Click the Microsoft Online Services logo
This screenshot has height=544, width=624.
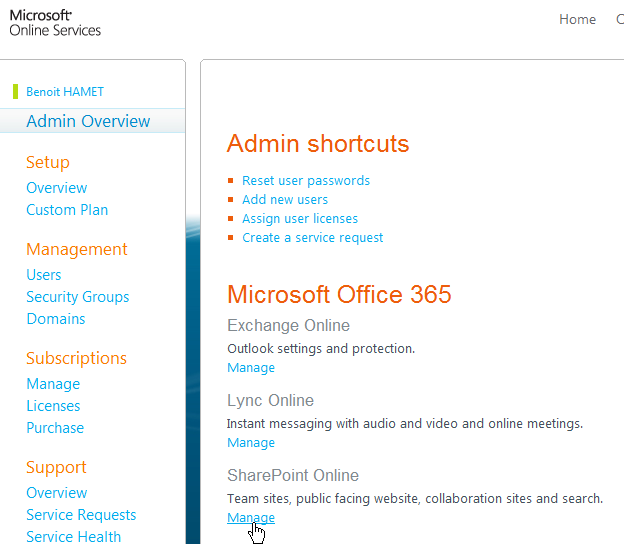point(55,22)
